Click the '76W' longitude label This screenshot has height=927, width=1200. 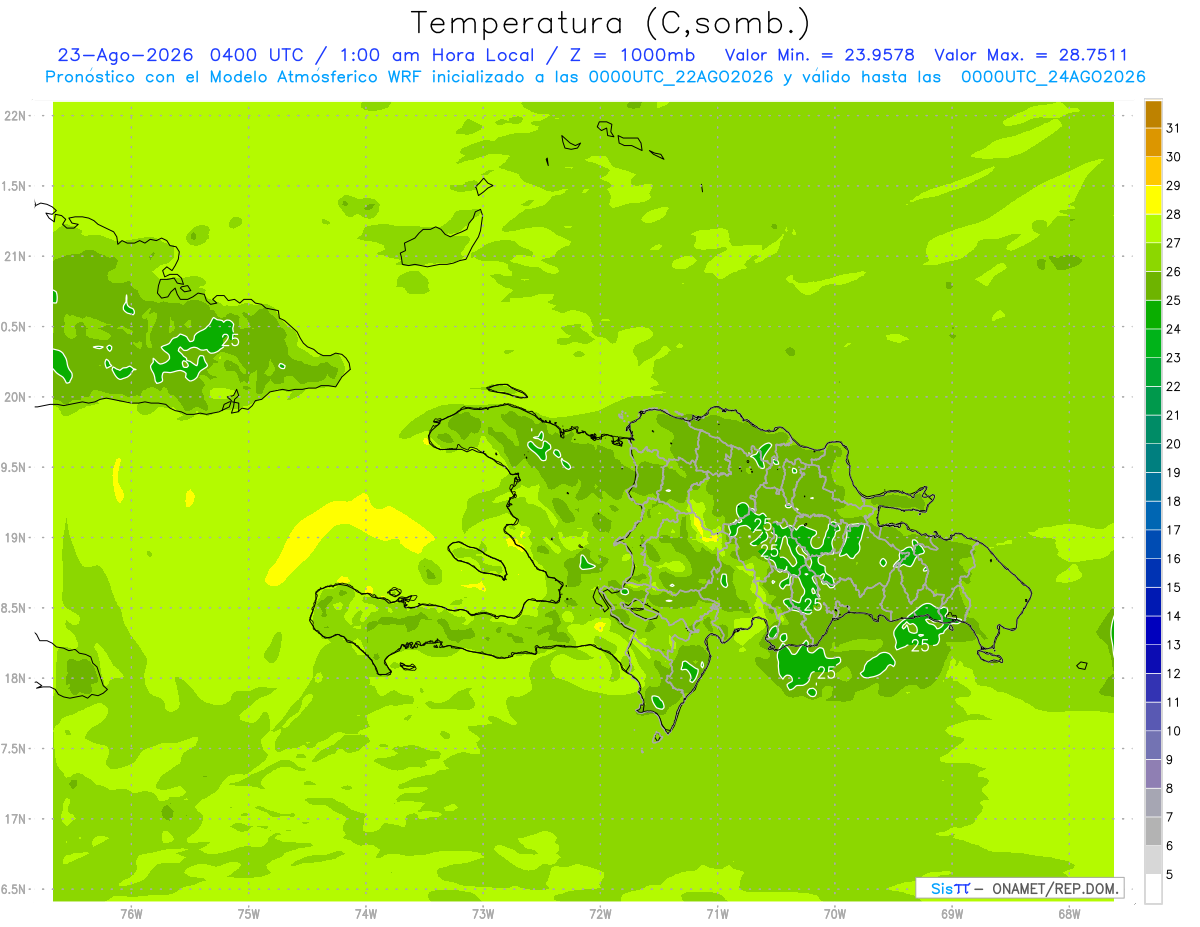(131, 914)
